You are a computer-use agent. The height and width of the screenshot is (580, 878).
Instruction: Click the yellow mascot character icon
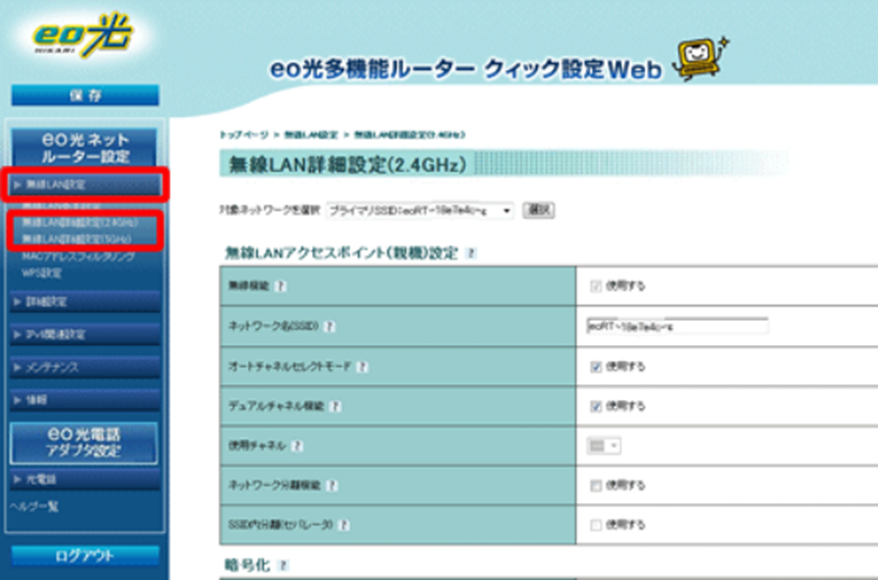pyautogui.click(x=700, y=58)
